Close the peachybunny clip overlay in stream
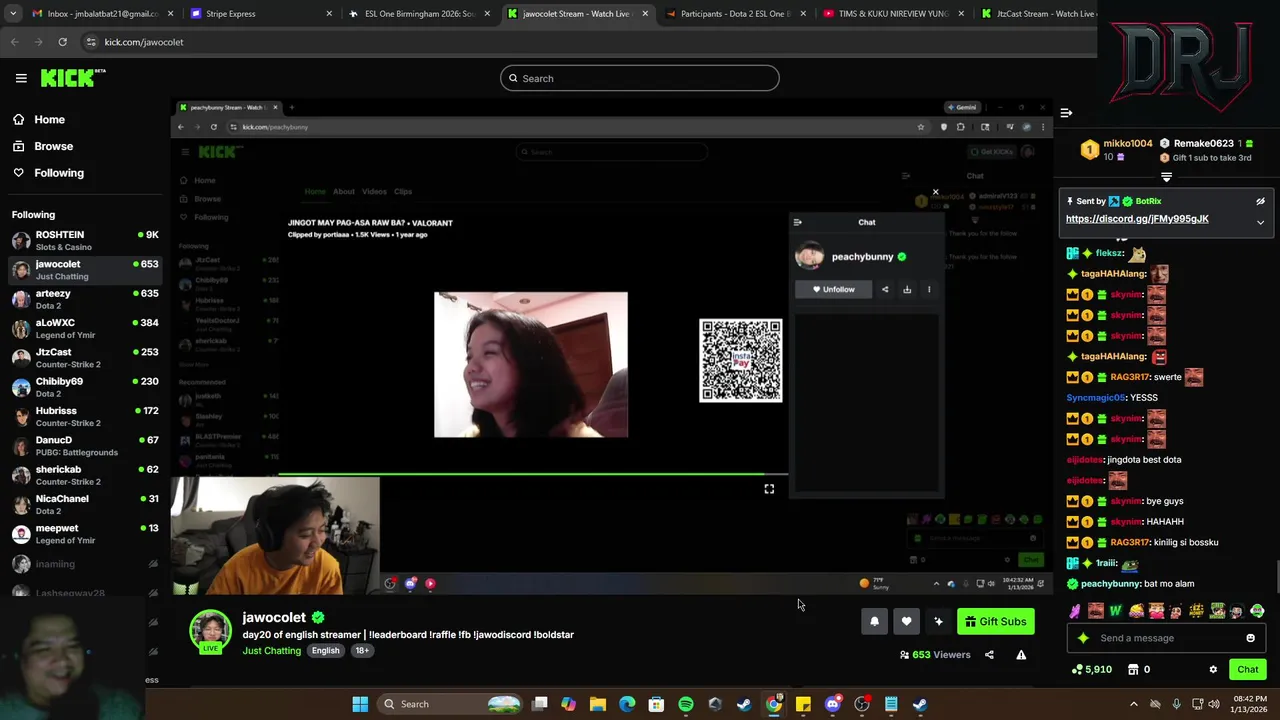Viewport: 1280px width, 720px height. tap(935, 192)
